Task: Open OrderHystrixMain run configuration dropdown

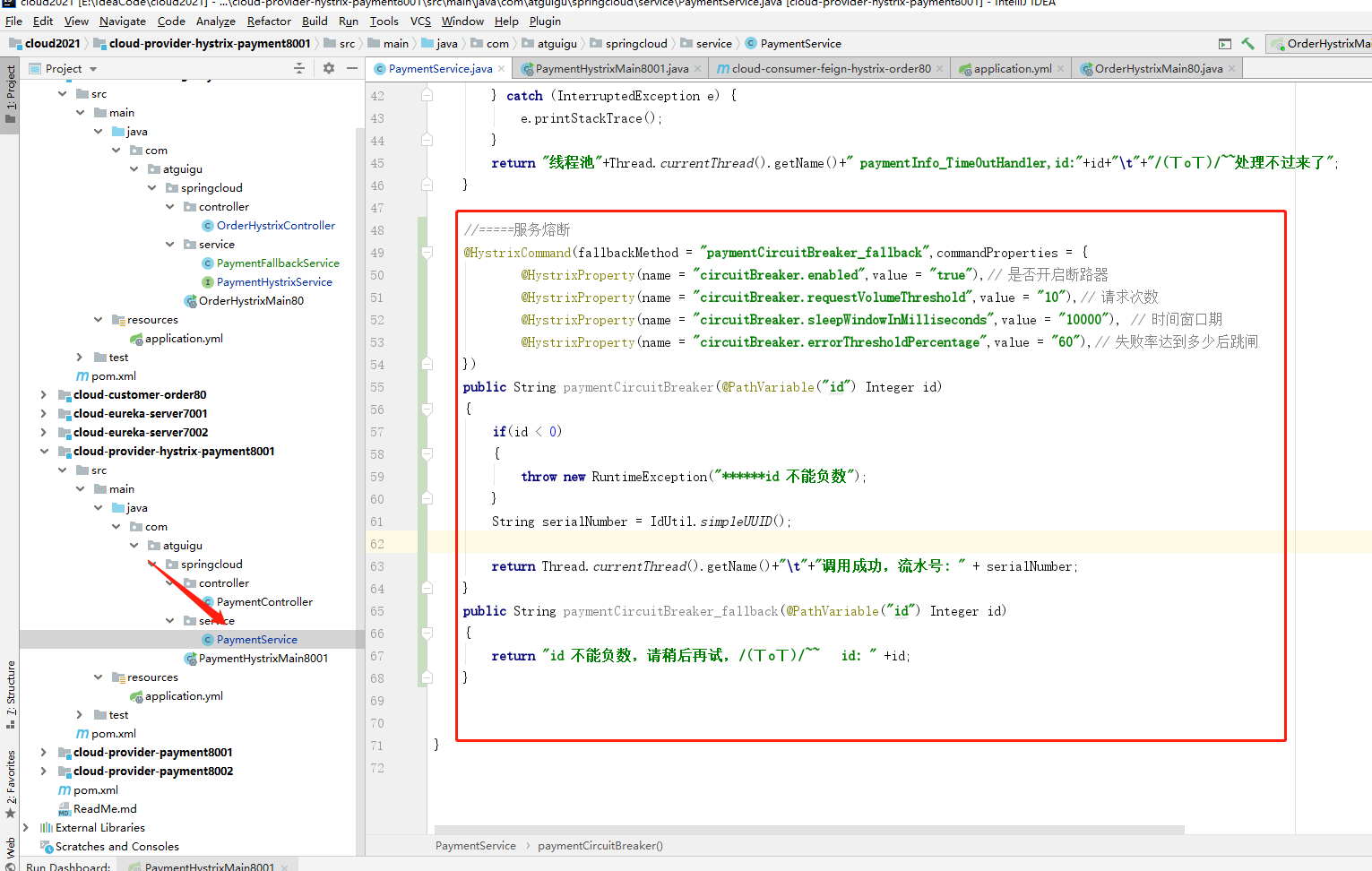Action: (x=1320, y=43)
